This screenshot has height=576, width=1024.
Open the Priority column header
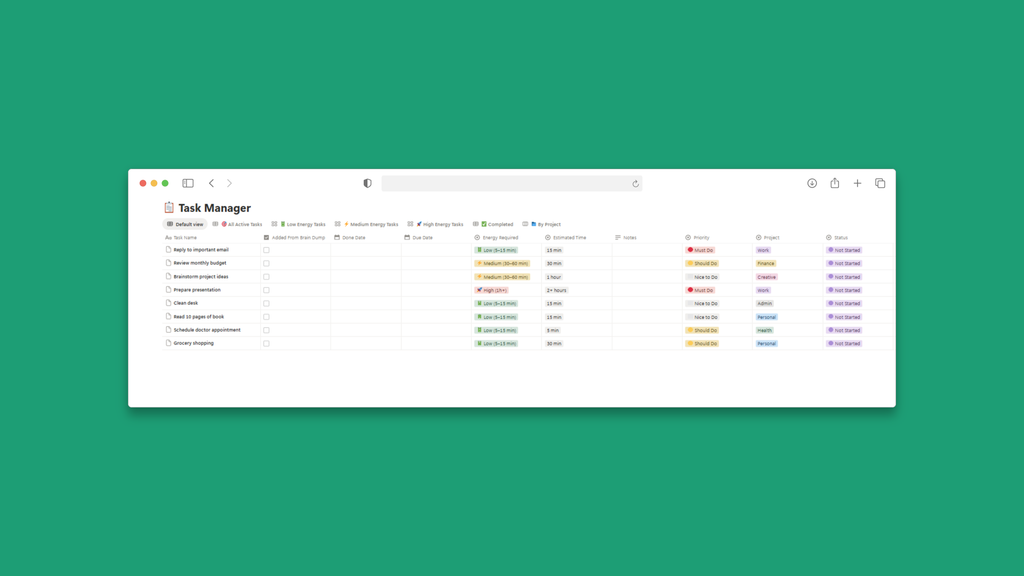point(697,238)
